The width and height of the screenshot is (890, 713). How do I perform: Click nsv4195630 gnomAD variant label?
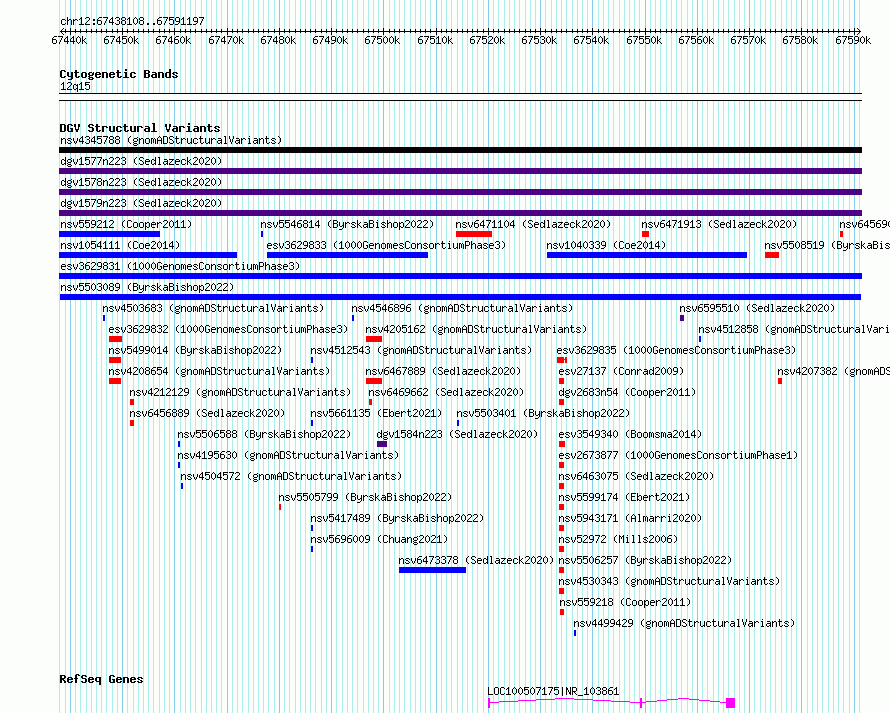pyautogui.click(x=288, y=455)
